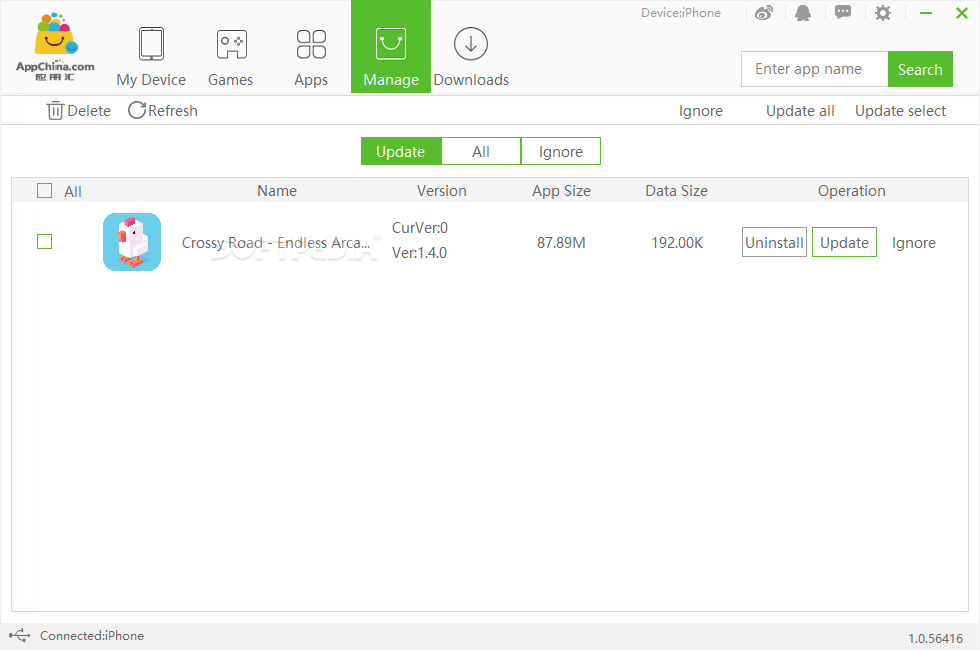
Task: Click the Connected:iPhone status text
Action: pyautogui.click(x=92, y=636)
